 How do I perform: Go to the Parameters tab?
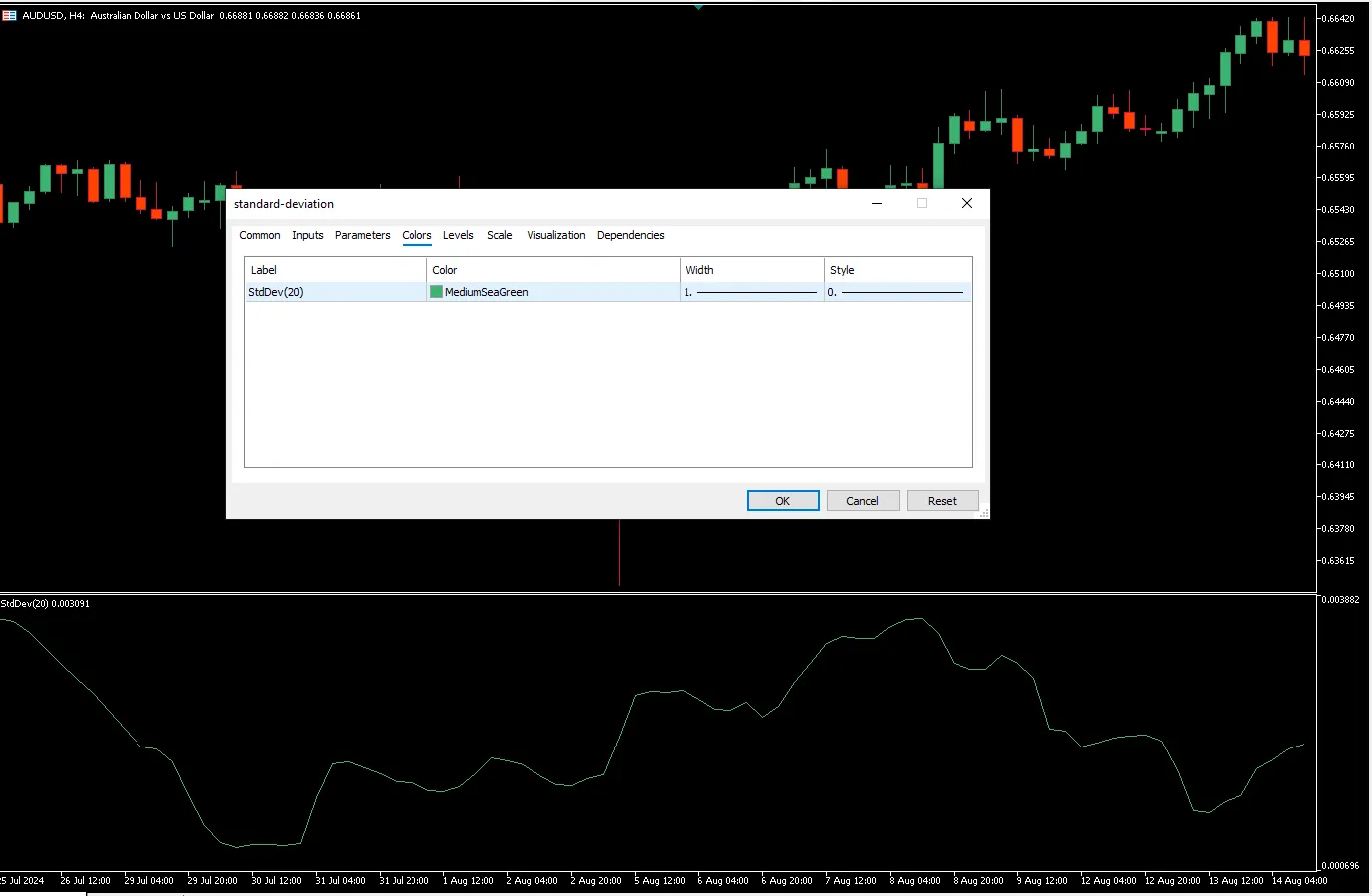click(362, 236)
